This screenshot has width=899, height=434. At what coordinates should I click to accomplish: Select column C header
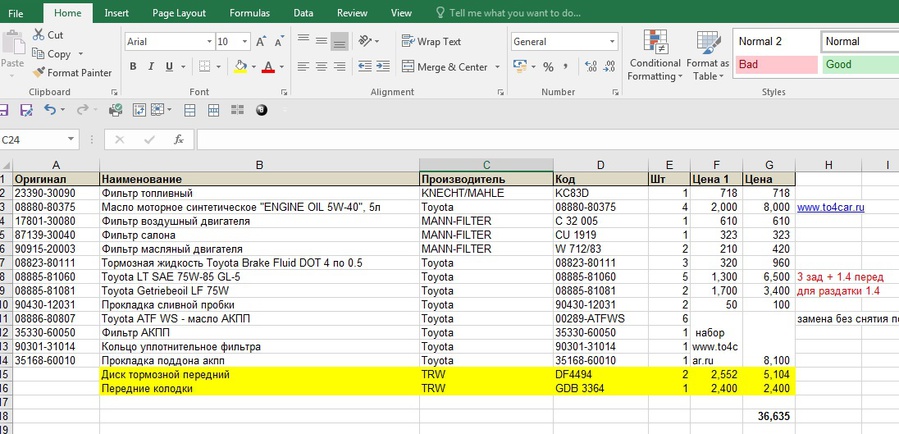click(486, 165)
